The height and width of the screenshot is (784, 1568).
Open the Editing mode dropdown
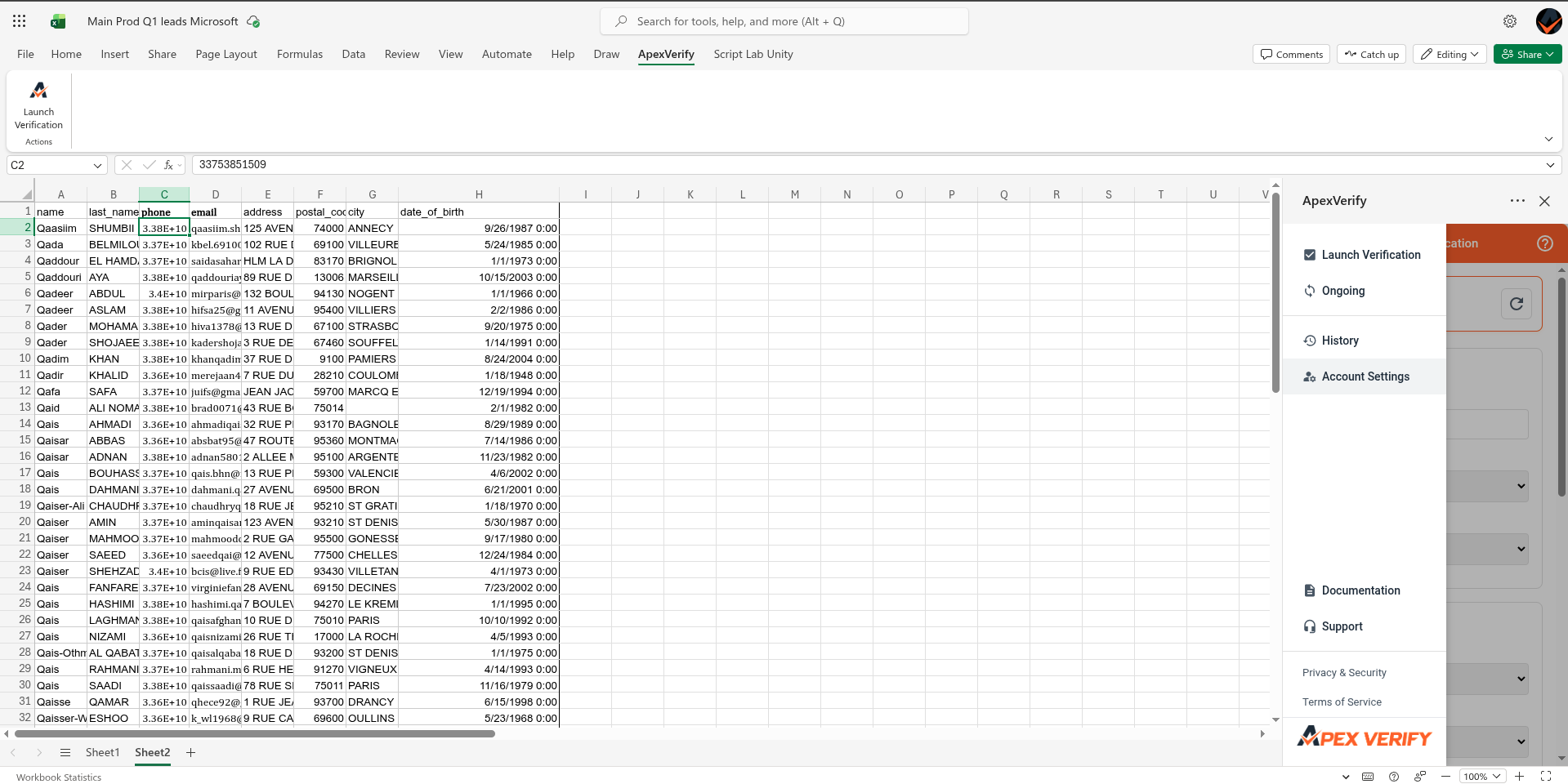coord(1449,54)
